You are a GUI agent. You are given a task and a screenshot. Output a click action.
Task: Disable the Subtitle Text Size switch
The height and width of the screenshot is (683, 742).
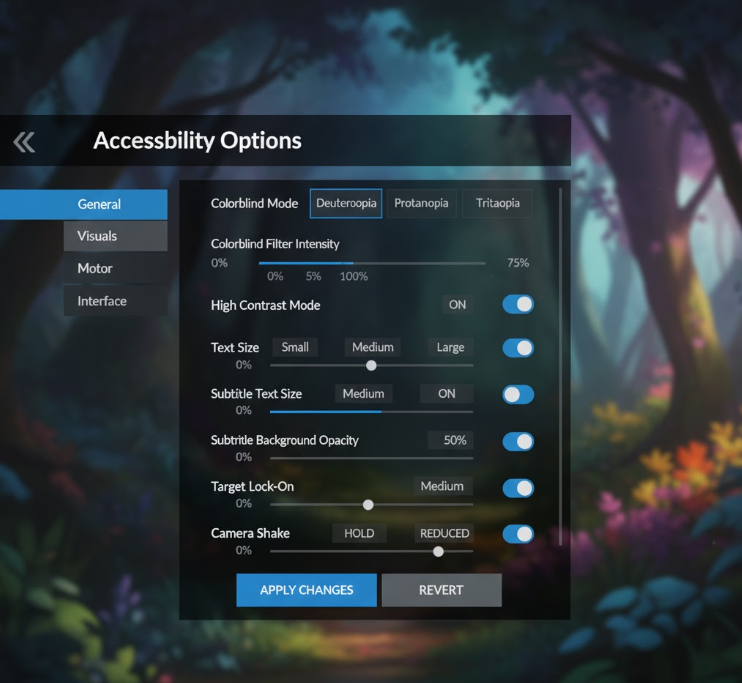coord(517,394)
